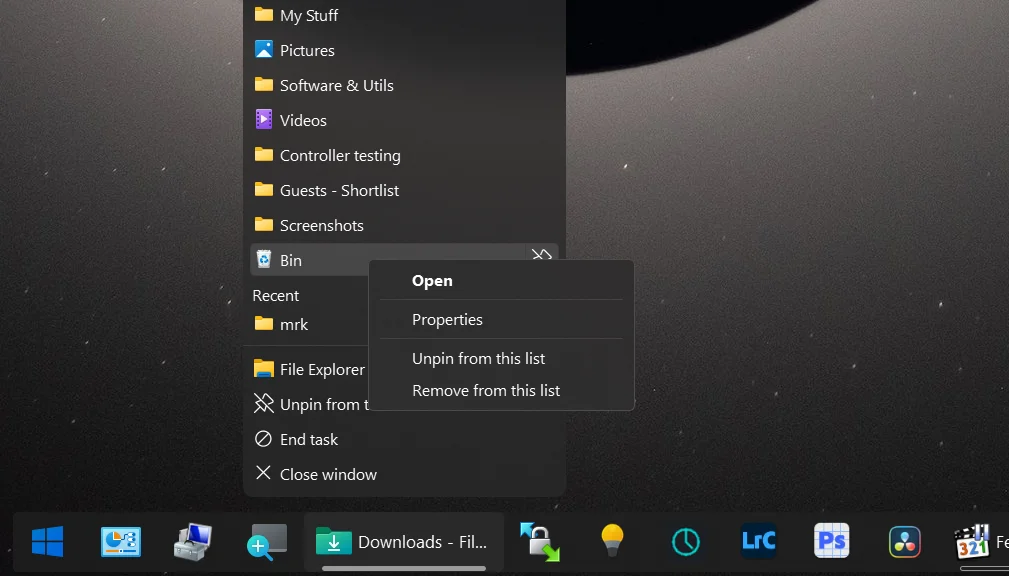Click End task in the jump list
The height and width of the screenshot is (576, 1009).
click(404, 440)
